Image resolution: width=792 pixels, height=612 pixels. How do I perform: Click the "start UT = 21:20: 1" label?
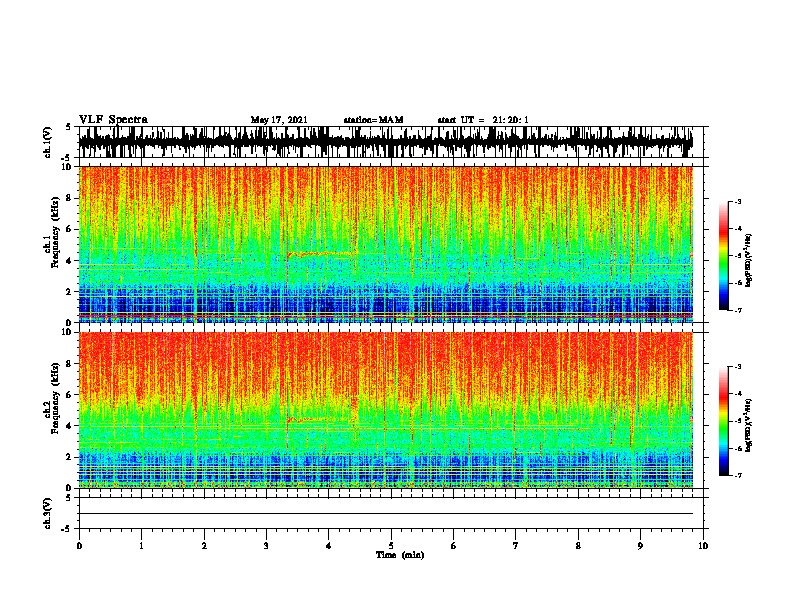click(x=483, y=120)
